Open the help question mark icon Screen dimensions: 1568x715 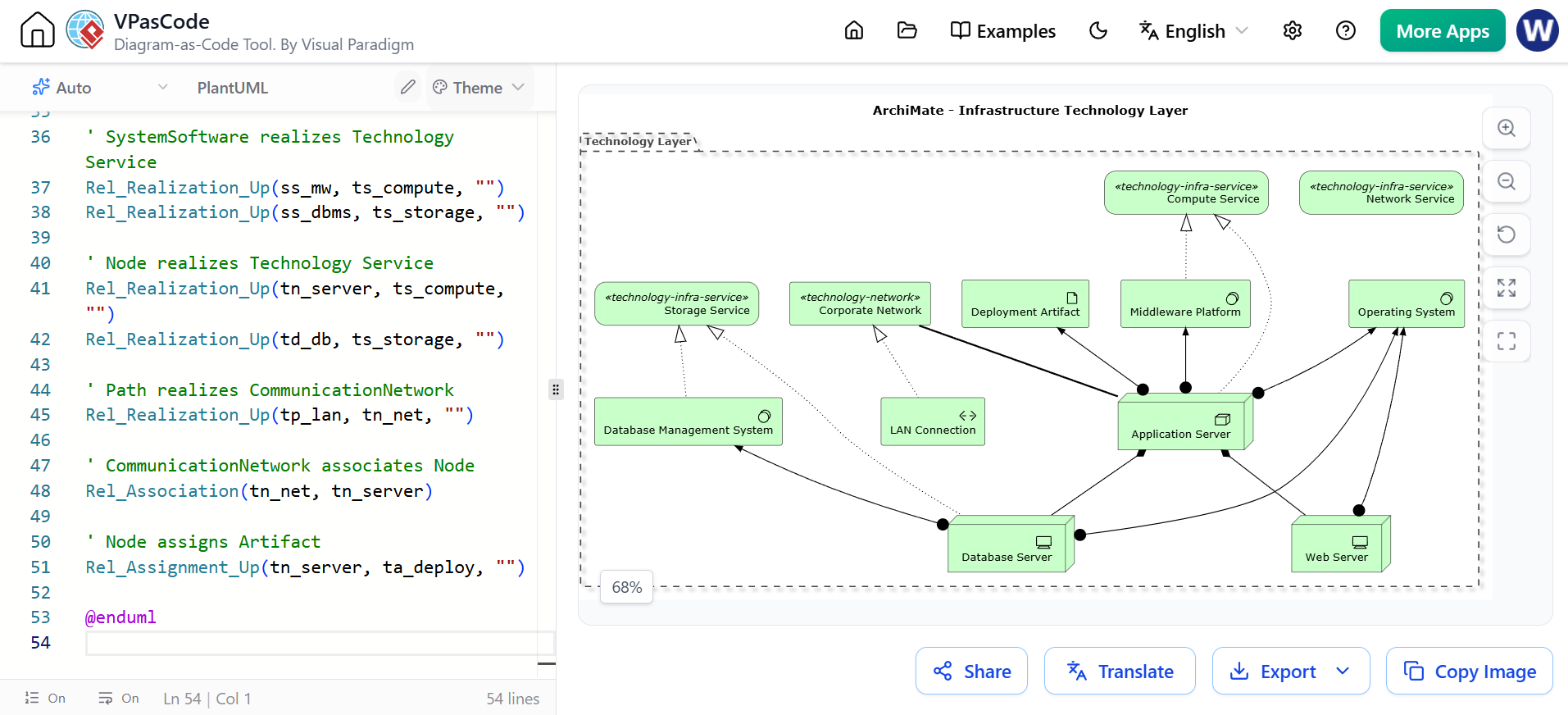(1346, 31)
